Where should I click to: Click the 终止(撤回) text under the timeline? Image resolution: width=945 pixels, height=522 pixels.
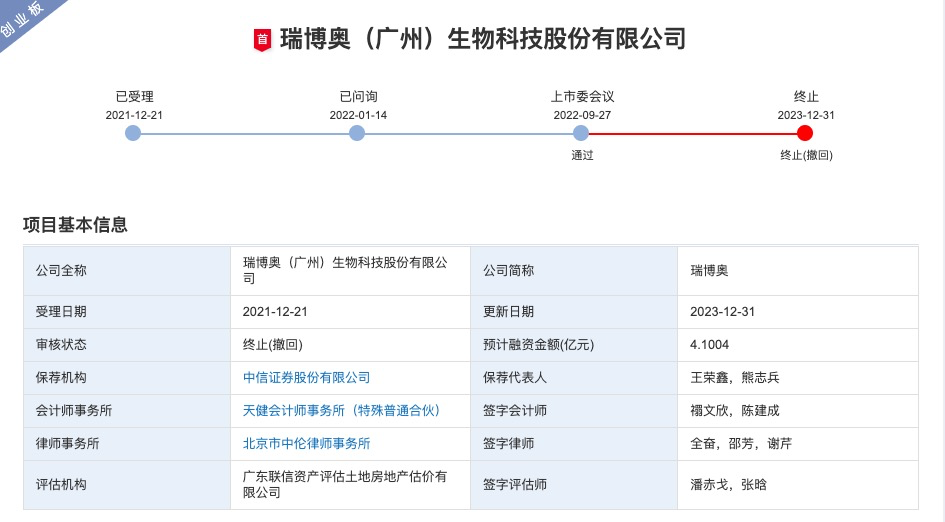pos(806,156)
